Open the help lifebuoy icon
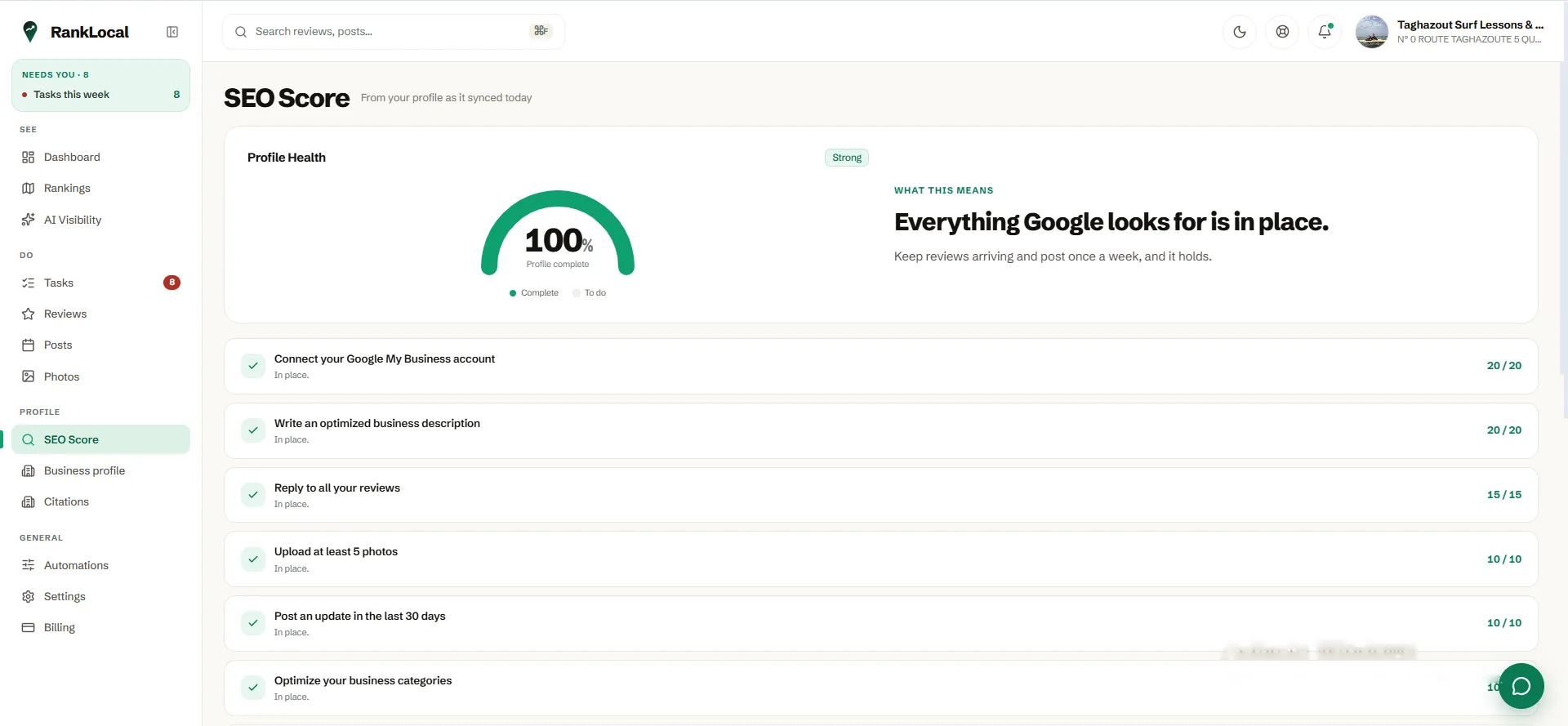Screen dimensions: 1568x726 tap(1282, 32)
